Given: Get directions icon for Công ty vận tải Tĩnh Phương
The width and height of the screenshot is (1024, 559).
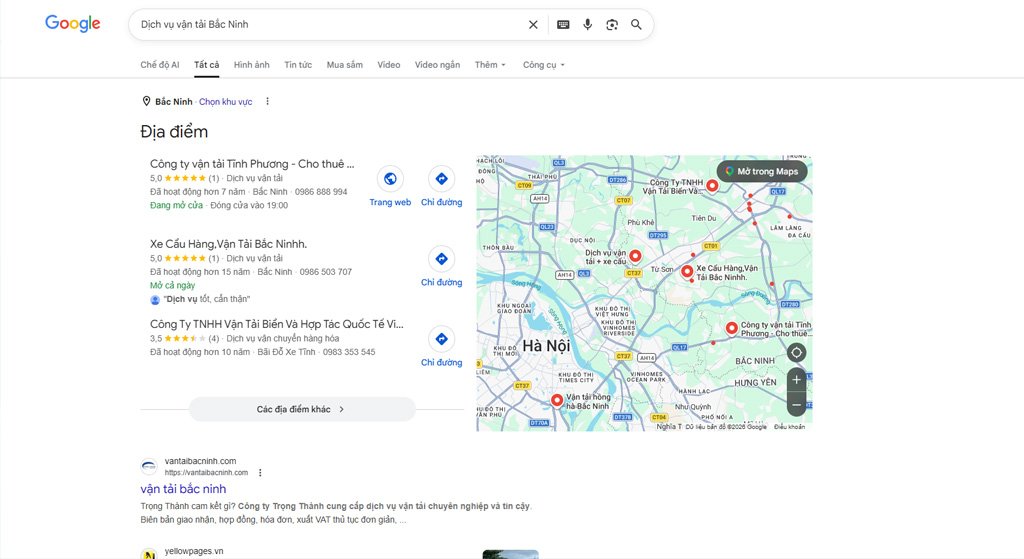Looking at the screenshot, I should tap(441, 179).
